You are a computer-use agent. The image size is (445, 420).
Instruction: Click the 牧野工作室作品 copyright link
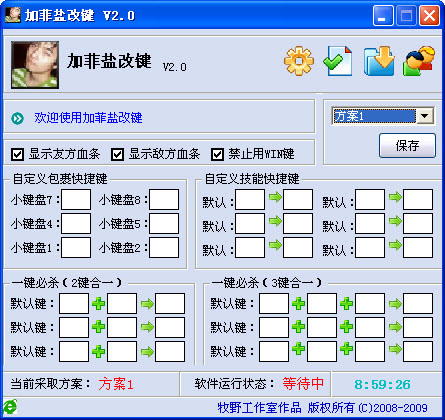coord(259,407)
